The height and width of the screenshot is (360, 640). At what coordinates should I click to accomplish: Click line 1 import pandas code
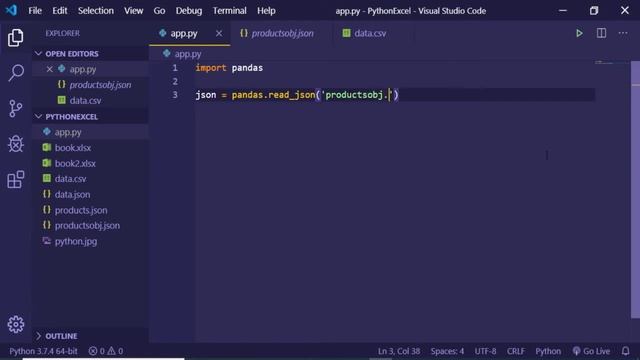pyautogui.click(x=229, y=68)
